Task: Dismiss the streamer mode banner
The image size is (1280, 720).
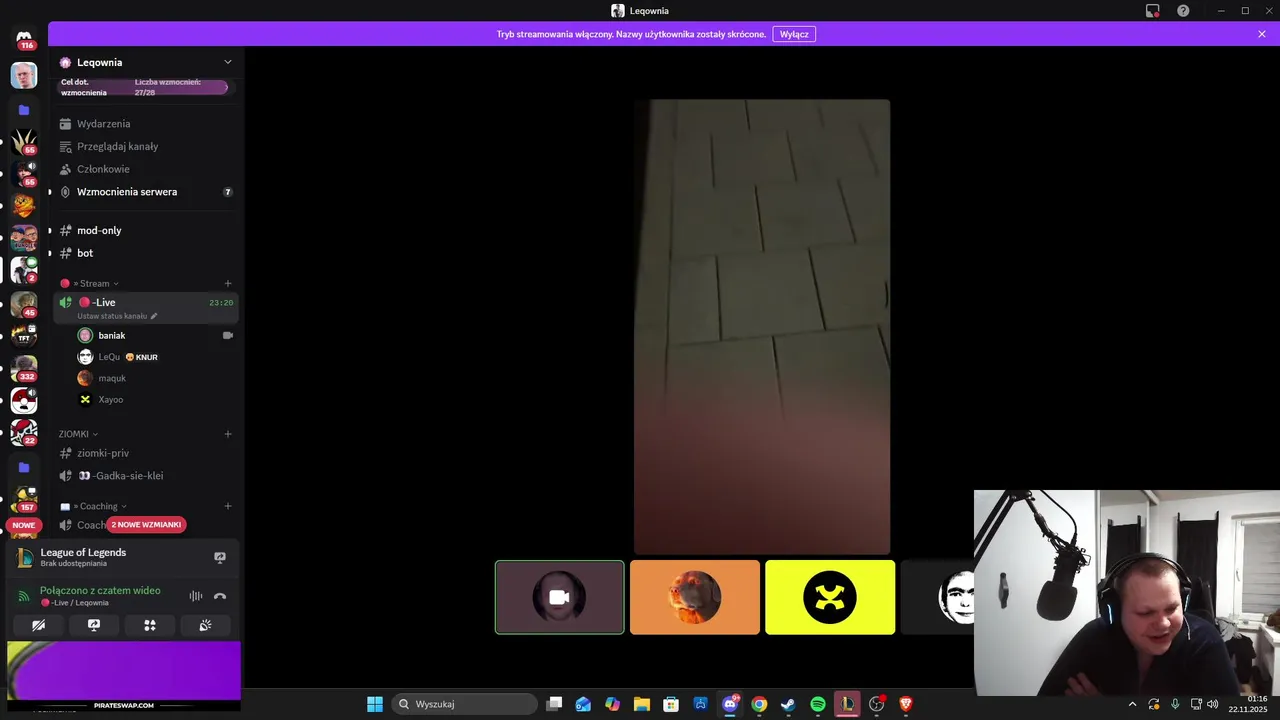Action: [1262, 34]
